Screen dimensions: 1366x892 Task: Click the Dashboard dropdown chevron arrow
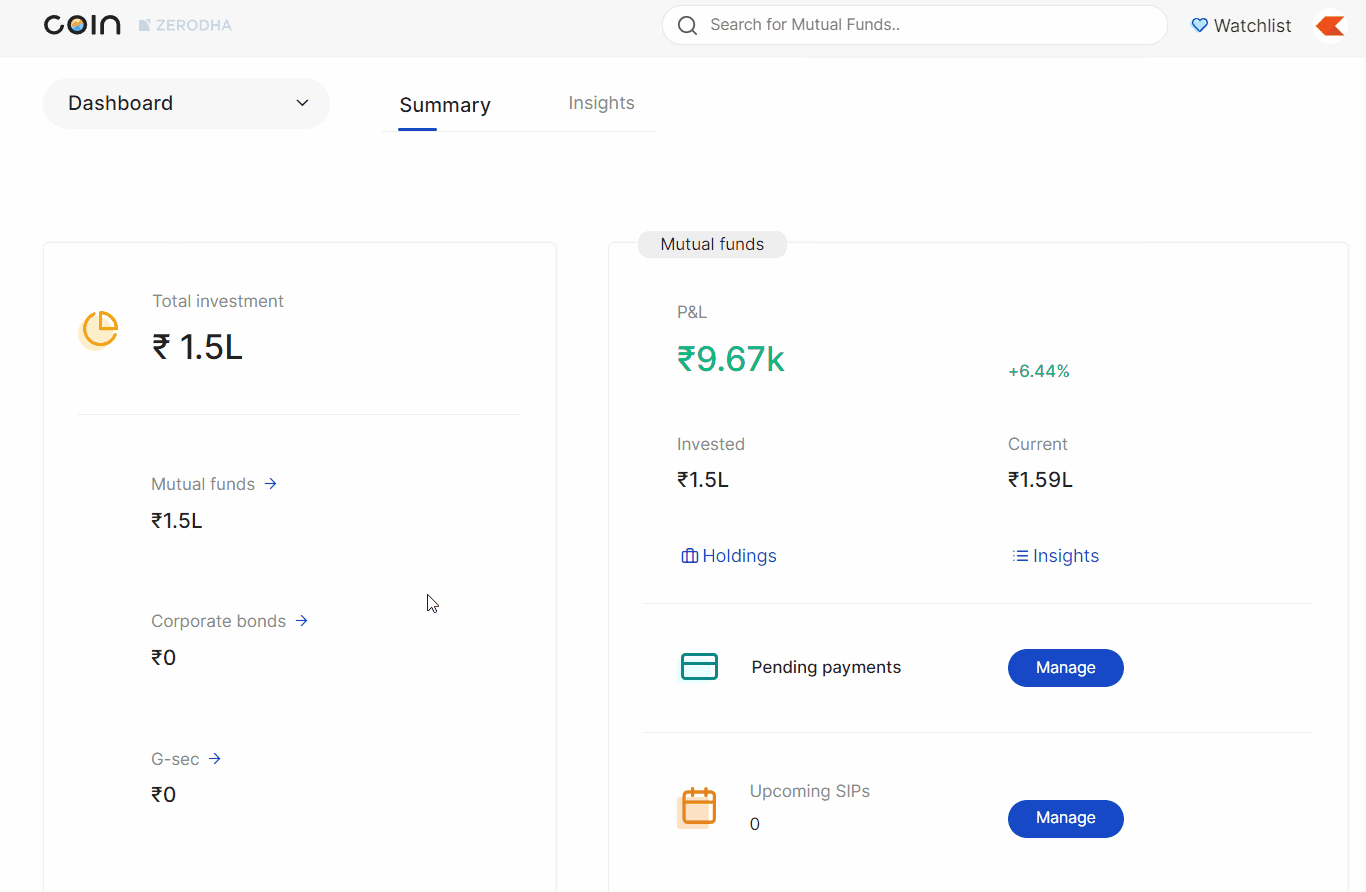coord(302,103)
